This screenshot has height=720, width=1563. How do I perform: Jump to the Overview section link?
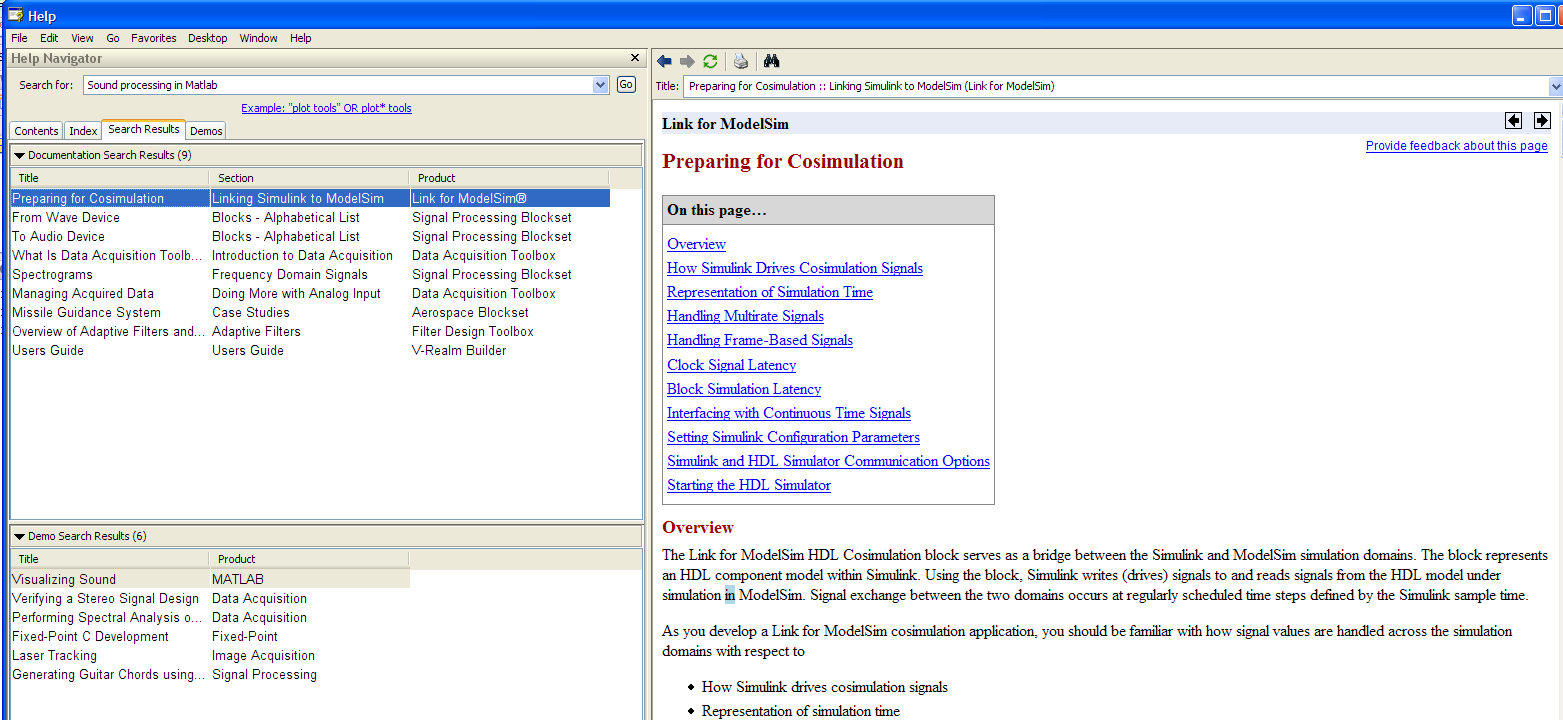(696, 244)
